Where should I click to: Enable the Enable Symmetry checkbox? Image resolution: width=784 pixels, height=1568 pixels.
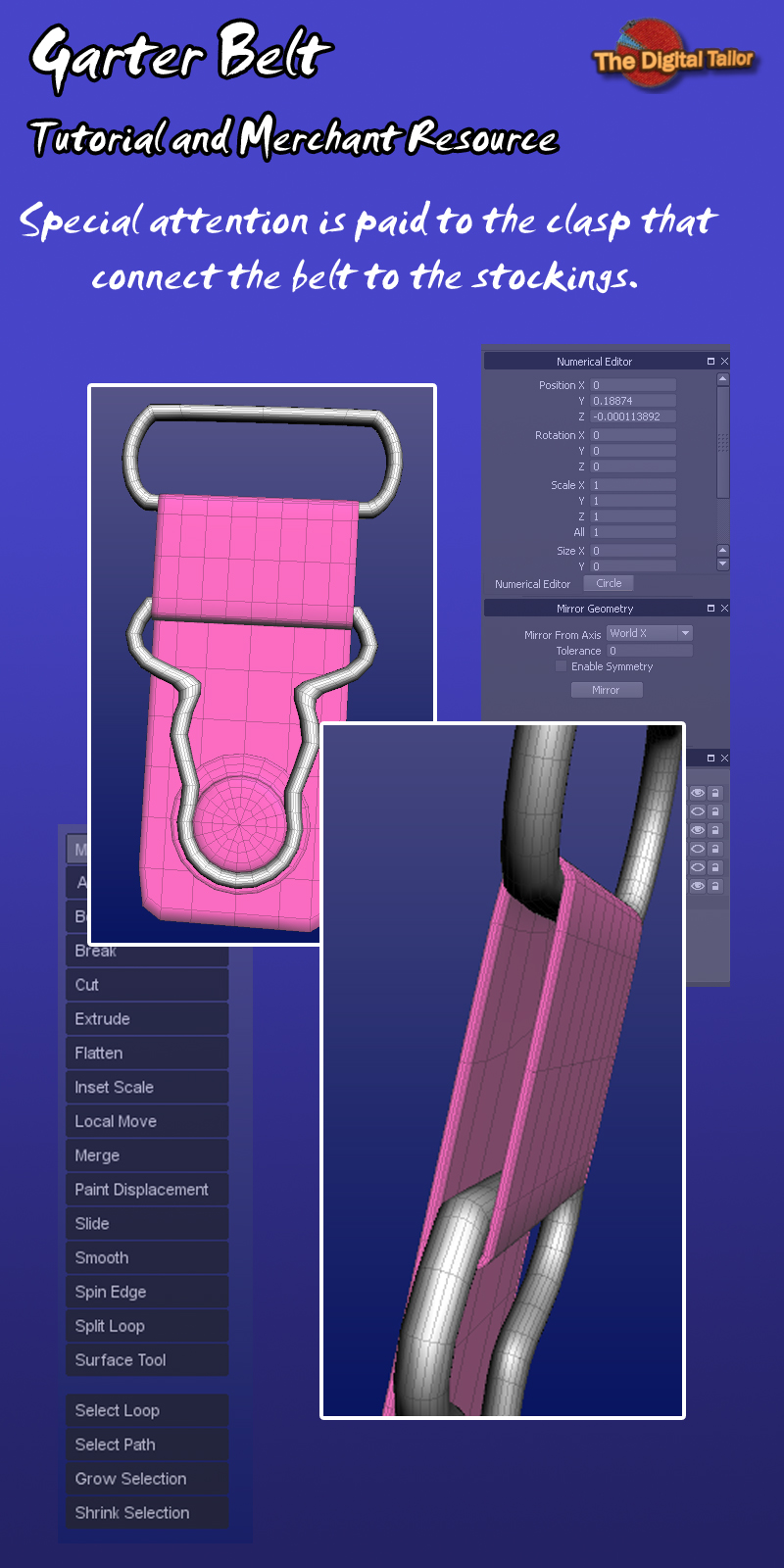point(562,666)
